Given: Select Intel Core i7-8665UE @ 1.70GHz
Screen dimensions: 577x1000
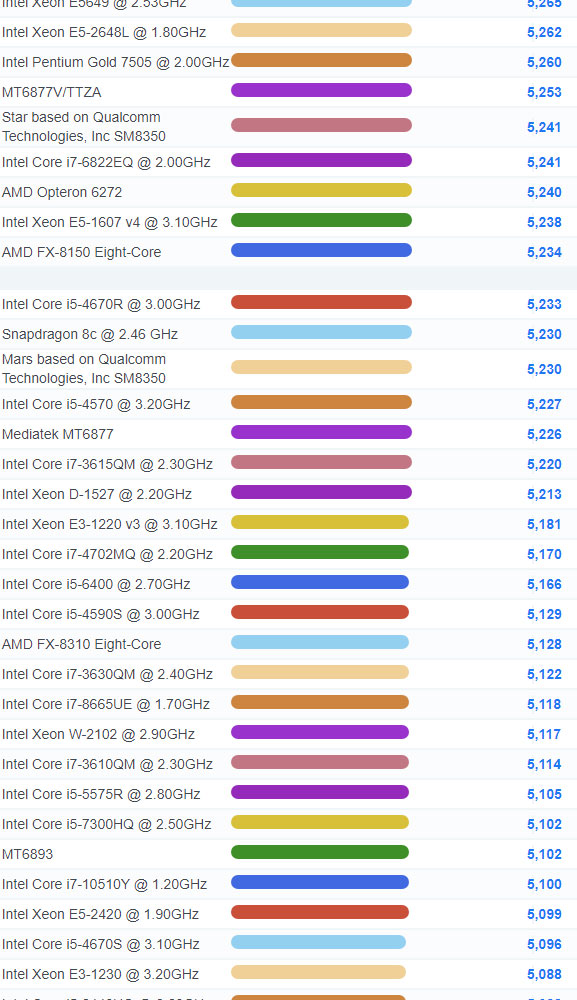Looking at the screenshot, I should tap(106, 704).
